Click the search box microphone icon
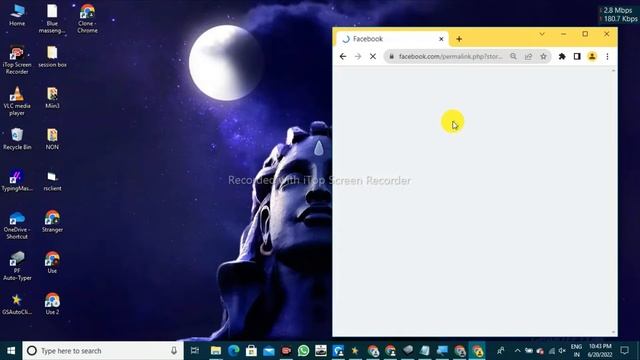Image resolution: width=640 pixels, height=360 pixels. click(x=174, y=351)
